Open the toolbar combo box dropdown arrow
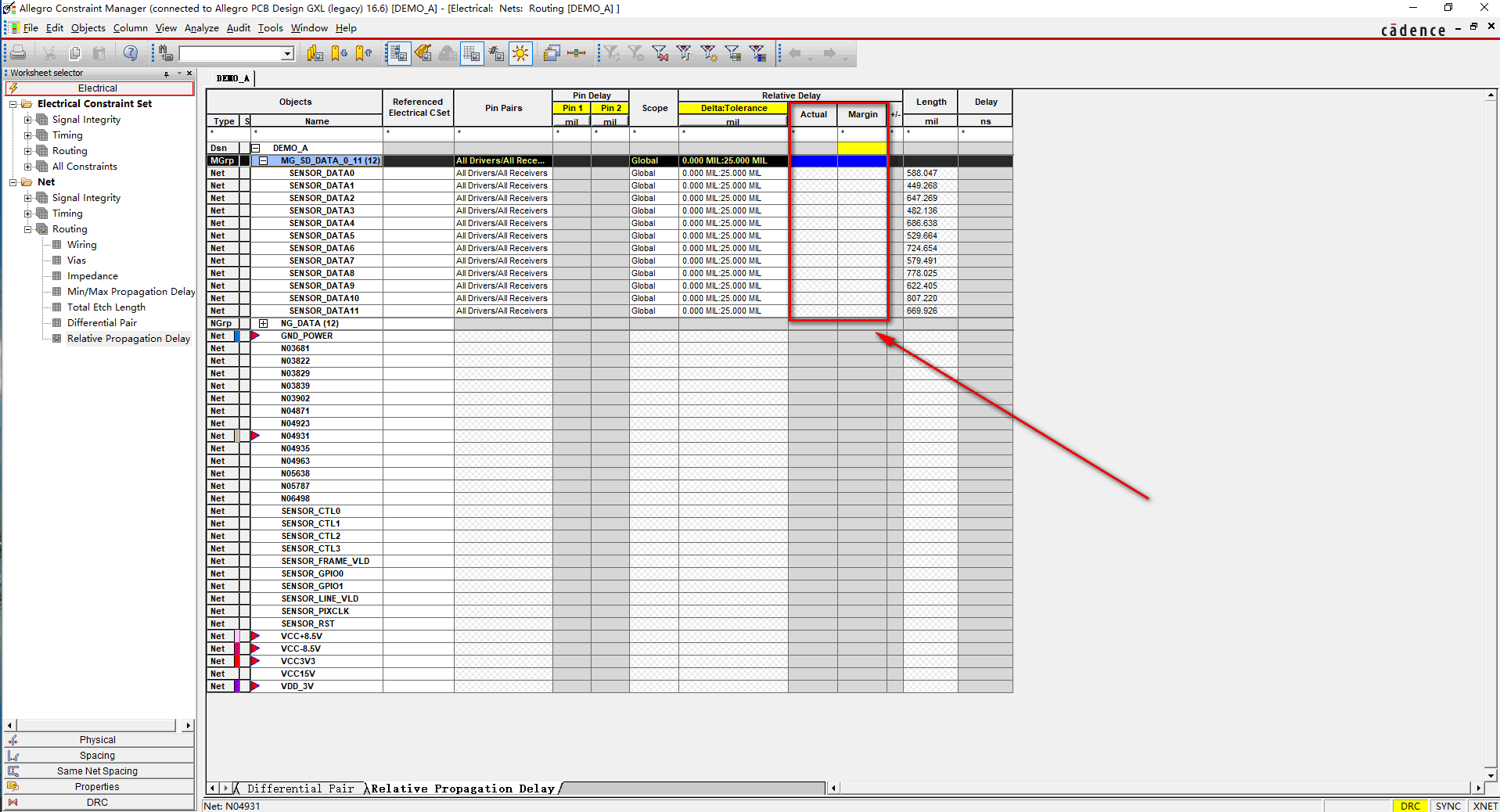 pos(288,54)
